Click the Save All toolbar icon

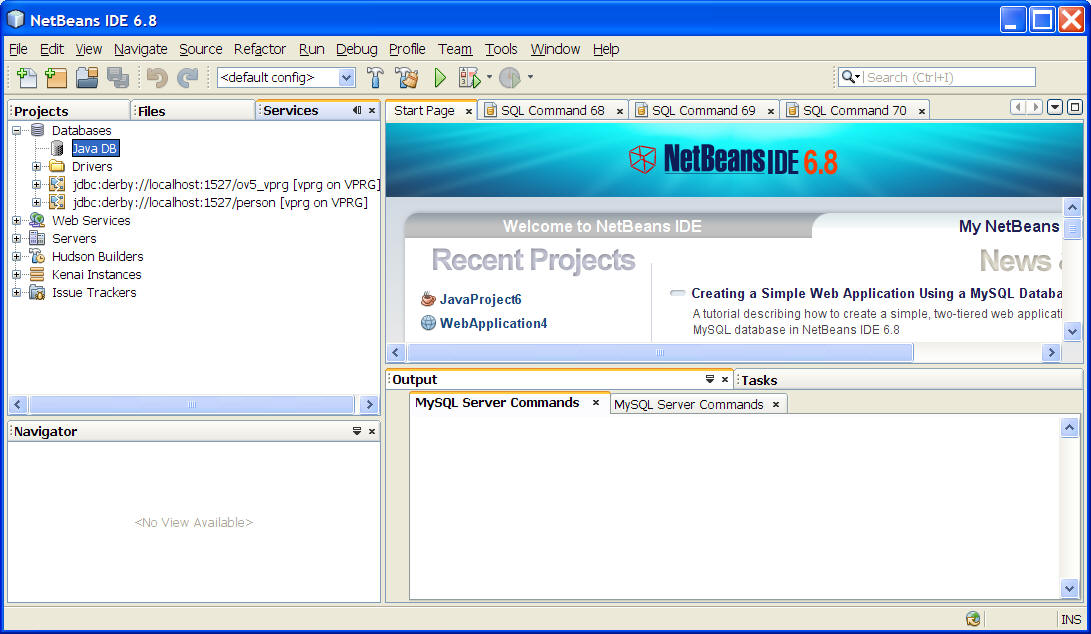coord(118,77)
